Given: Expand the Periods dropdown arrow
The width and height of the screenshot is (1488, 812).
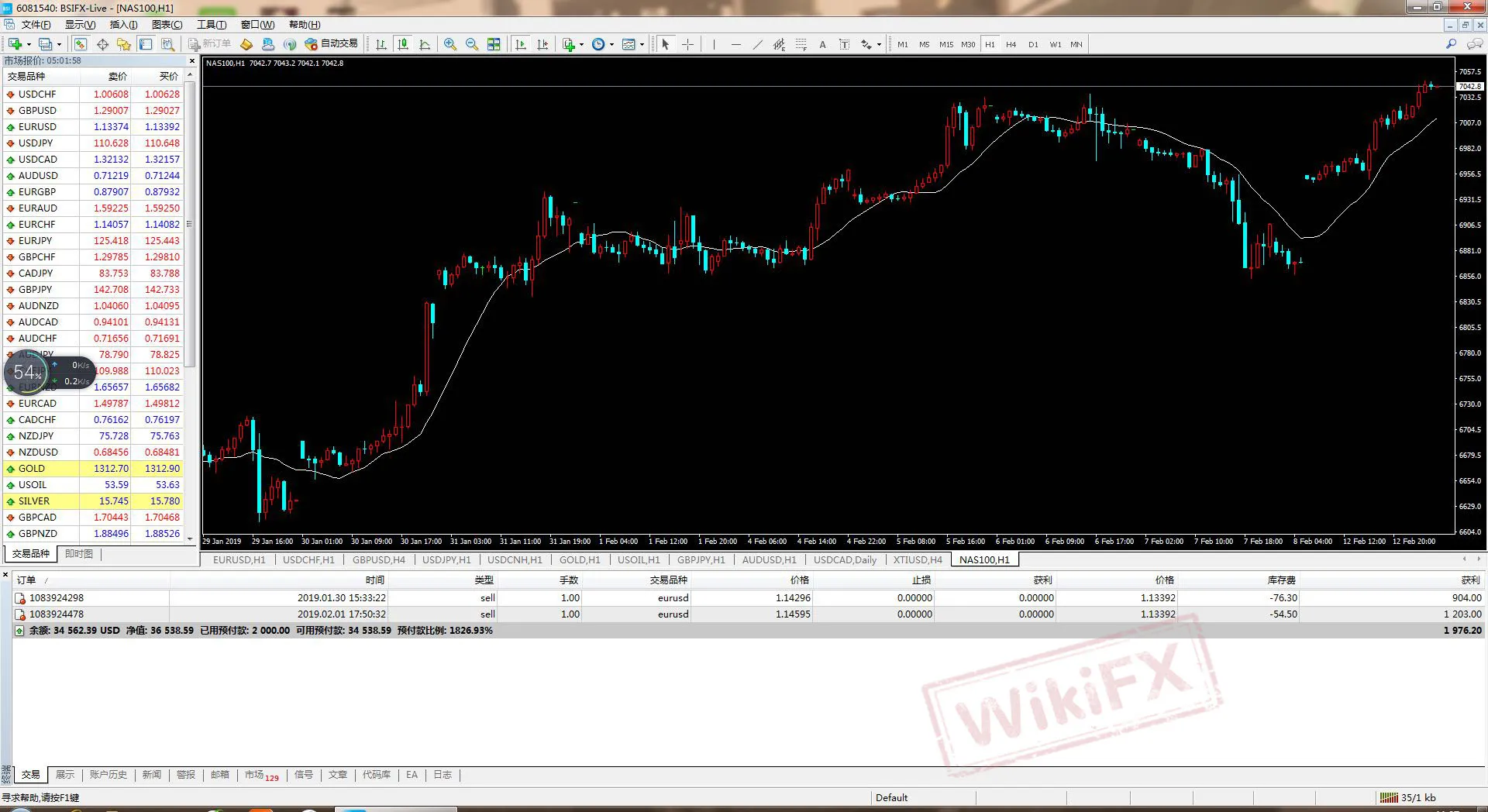Looking at the screenshot, I should point(611,45).
